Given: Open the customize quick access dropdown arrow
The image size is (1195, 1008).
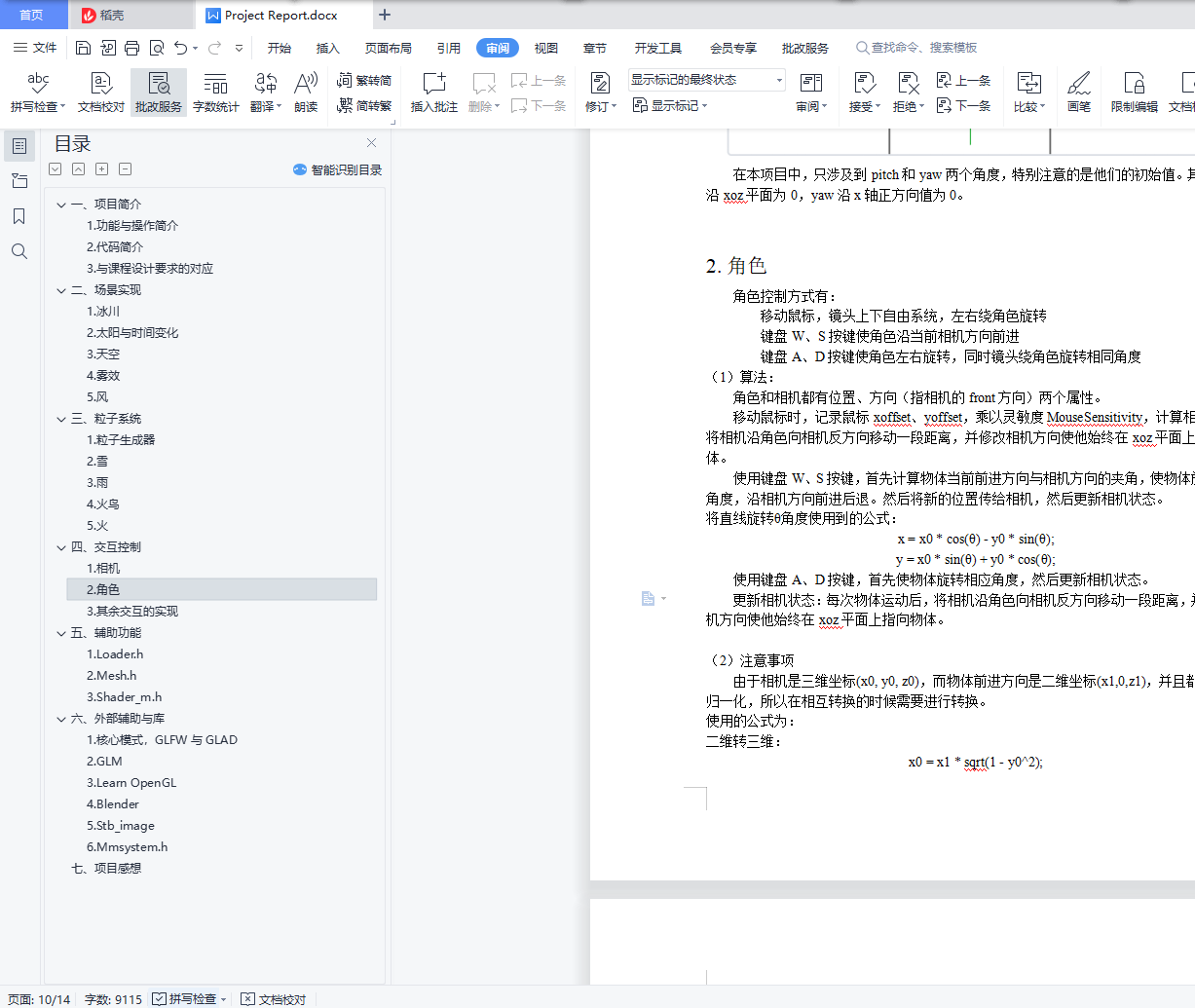Looking at the screenshot, I should 239,48.
